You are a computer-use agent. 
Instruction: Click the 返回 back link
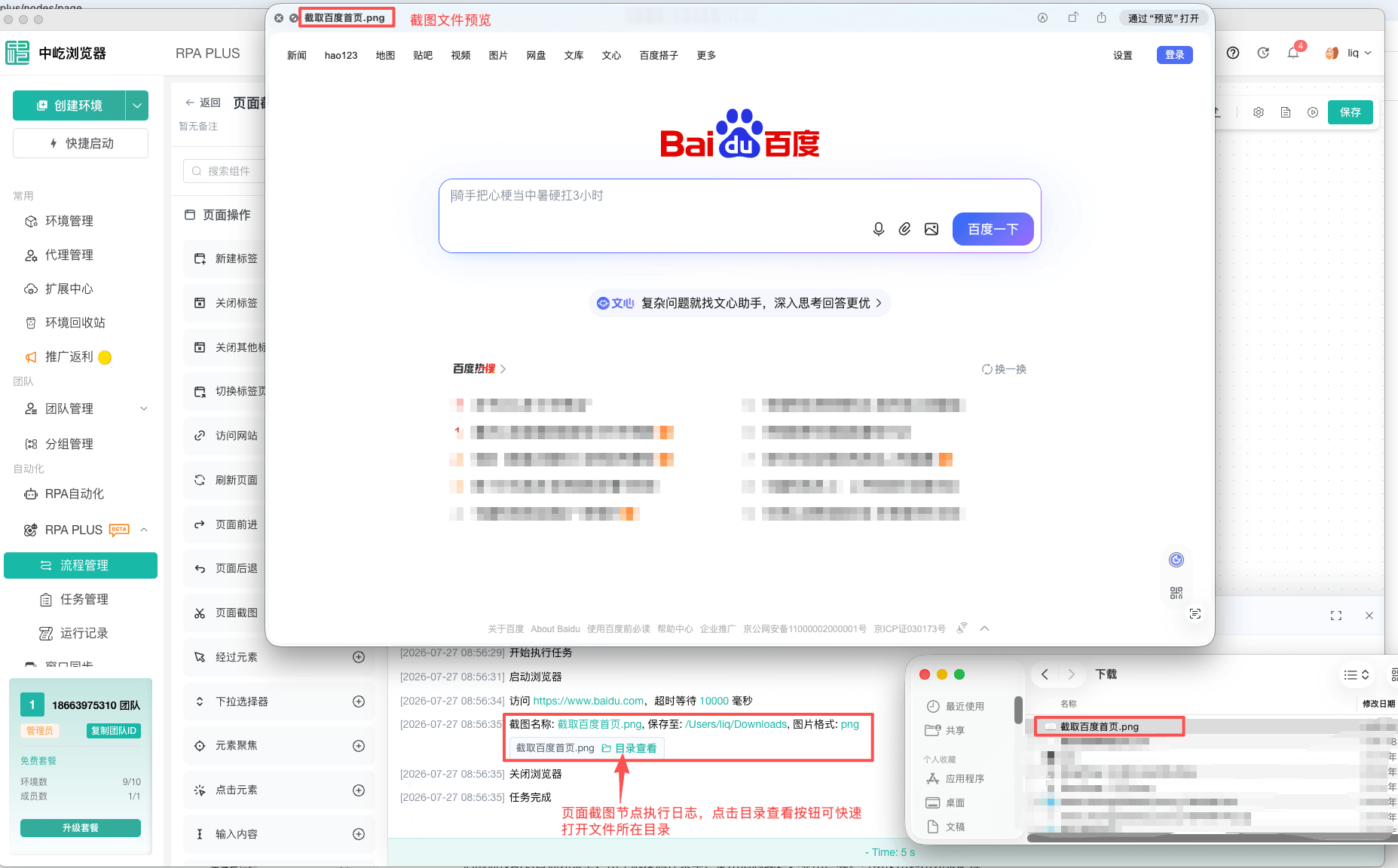(203, 102)
